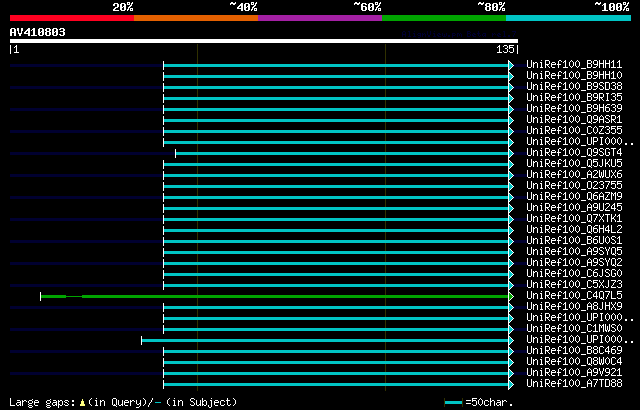Select the UniRef100_C4Q7L5 label
Image resolution: width=640 pixels, height=410 pixels.
point(574,296)
